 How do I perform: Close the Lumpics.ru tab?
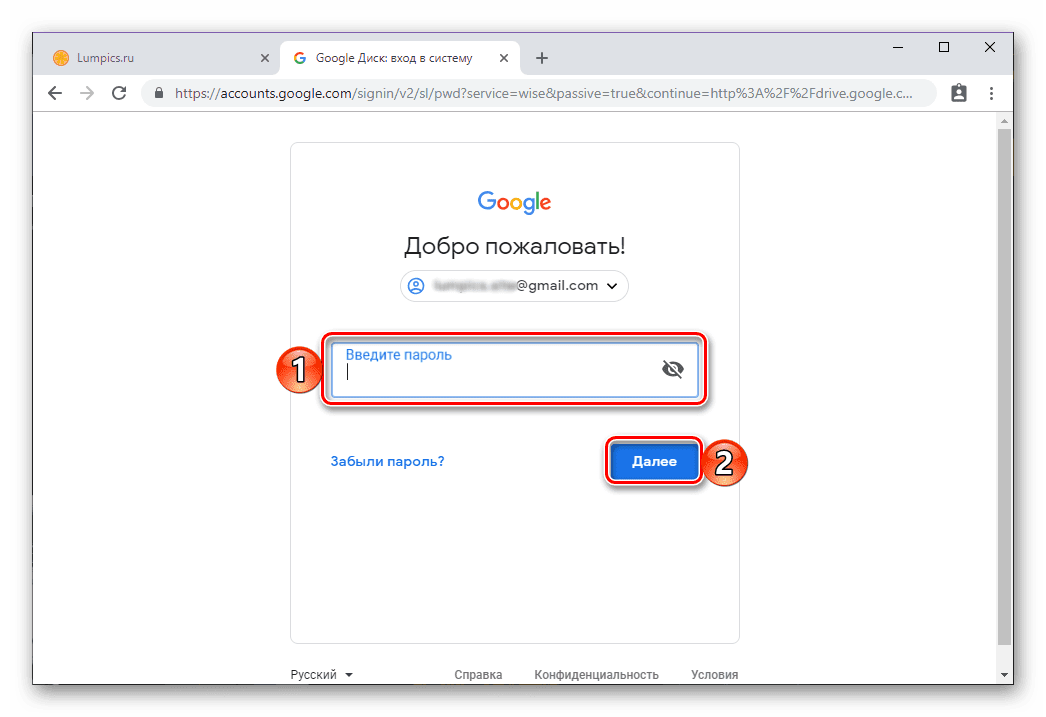pos(265,58)
